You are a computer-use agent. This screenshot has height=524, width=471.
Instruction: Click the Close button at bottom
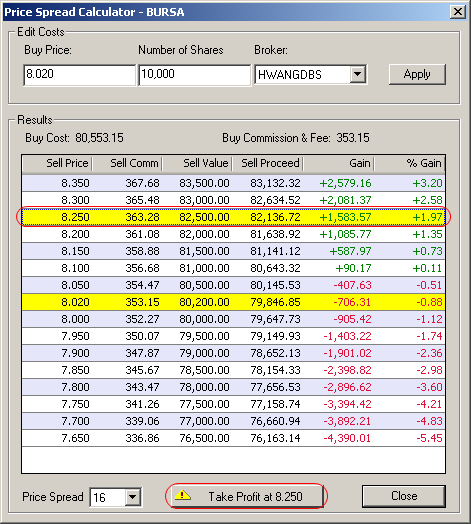[404, 496]
